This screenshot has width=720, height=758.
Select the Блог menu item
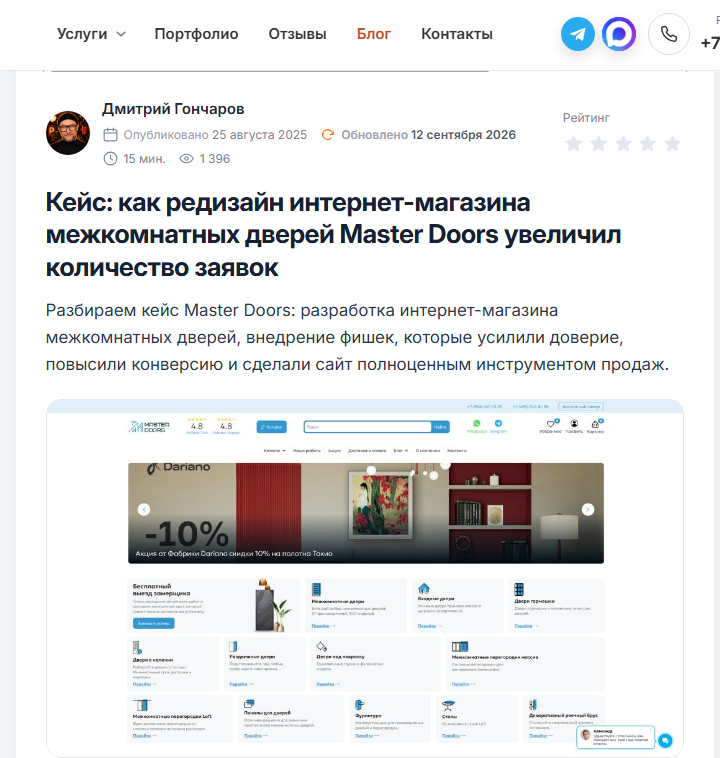tap(374, 34)
